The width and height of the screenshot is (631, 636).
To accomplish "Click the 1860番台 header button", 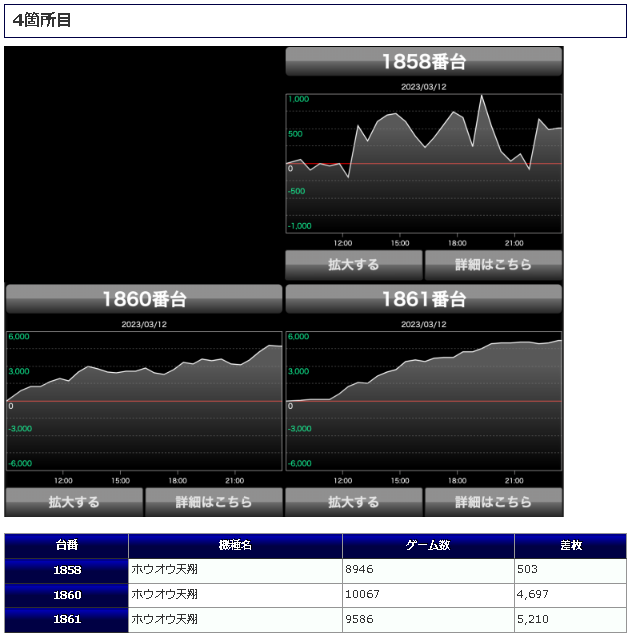I will point(144,299).
